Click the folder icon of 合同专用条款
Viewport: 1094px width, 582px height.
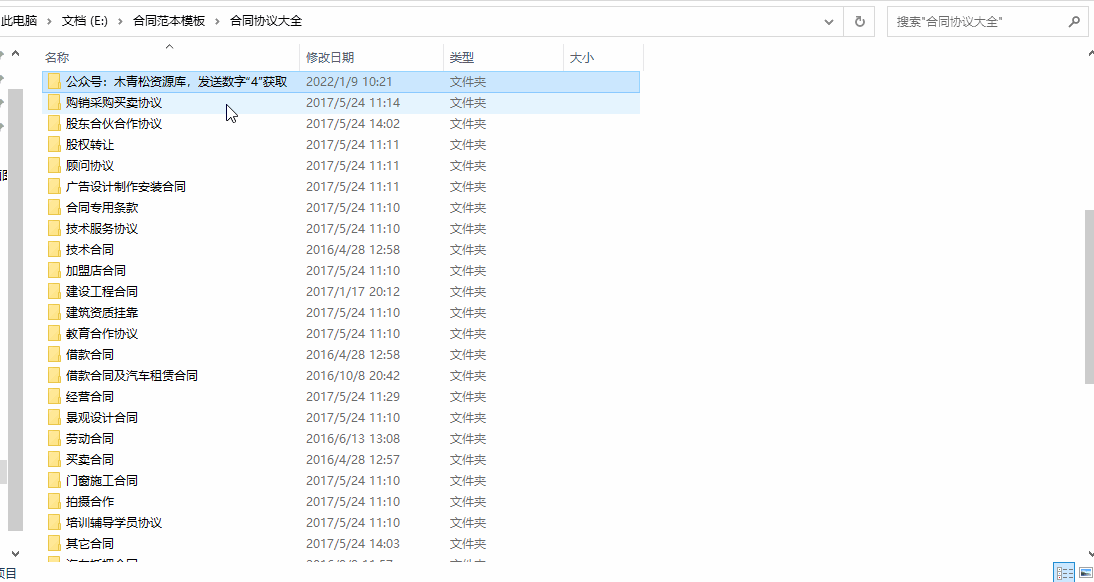point(54,207)
